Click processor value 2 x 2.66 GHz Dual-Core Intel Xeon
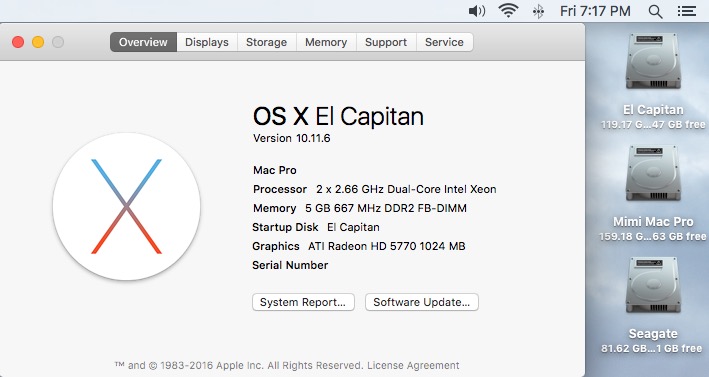The height and width of the screenshot is (377, 709). click(406, 189)
